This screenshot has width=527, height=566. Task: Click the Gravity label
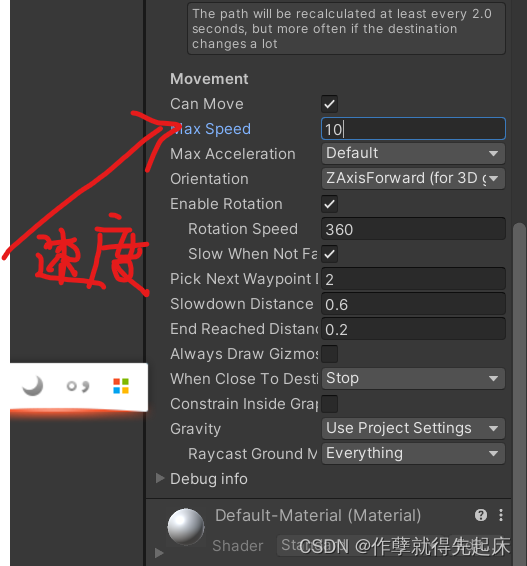pos(195,429)
